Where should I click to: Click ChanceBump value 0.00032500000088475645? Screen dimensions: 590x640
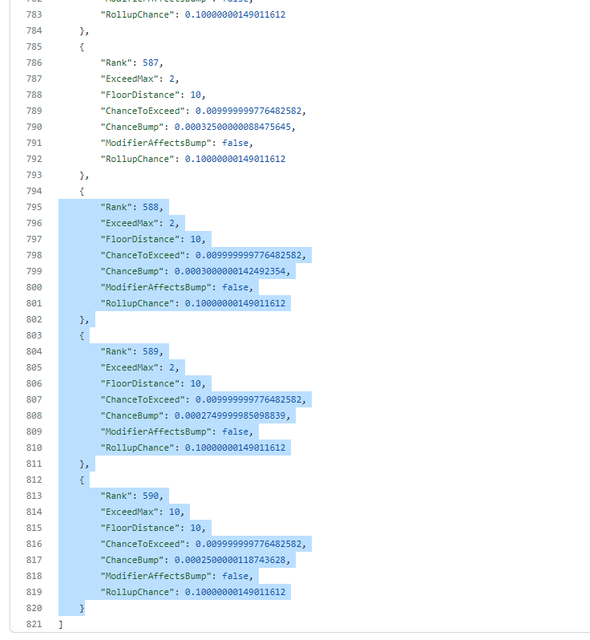(233, 127)
